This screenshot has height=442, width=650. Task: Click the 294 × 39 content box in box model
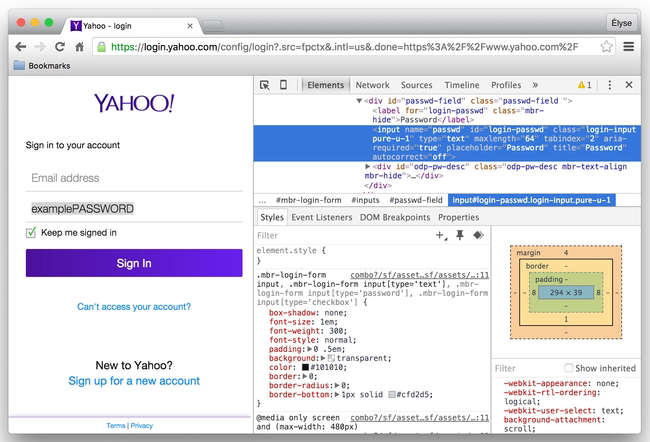tap(566, 293)
